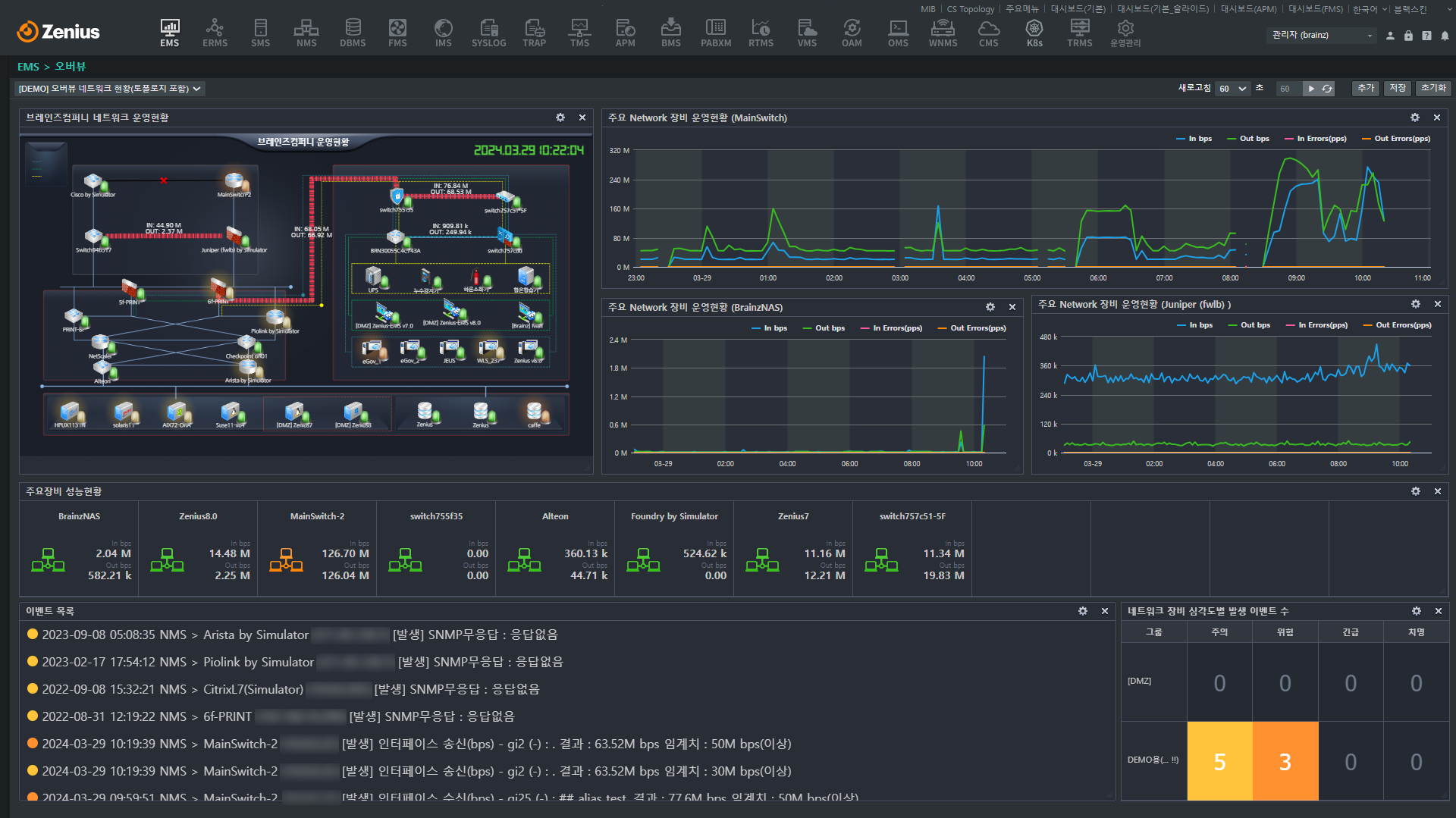Switch to 대시보드(FMS) dashboard

pyautogui.click(x=1315, y=9)
